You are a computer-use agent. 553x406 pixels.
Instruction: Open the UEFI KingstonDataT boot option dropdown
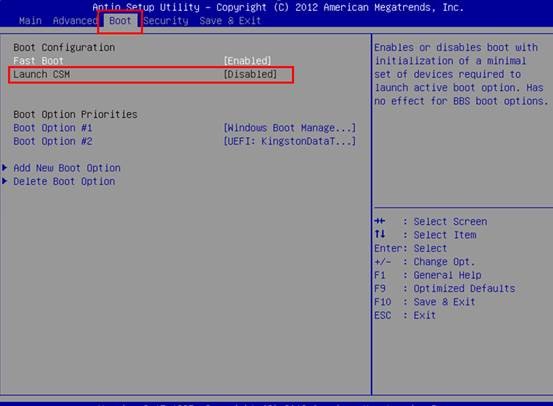290,141
